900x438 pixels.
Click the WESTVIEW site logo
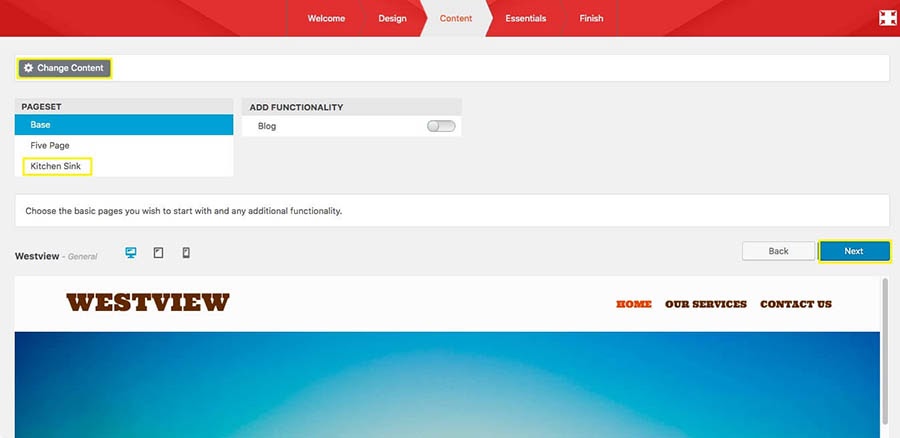(148, 302)
